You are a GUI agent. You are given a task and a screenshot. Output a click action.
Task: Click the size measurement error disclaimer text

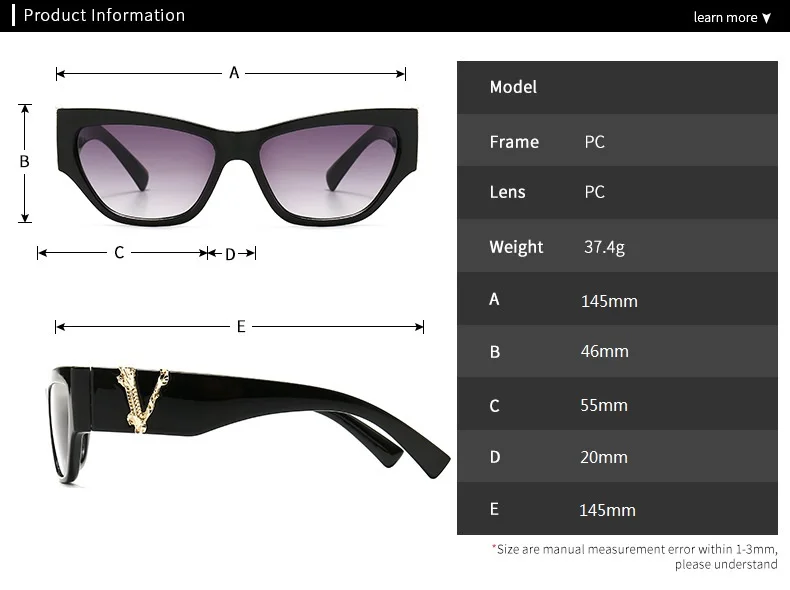[x=634, y=557]
